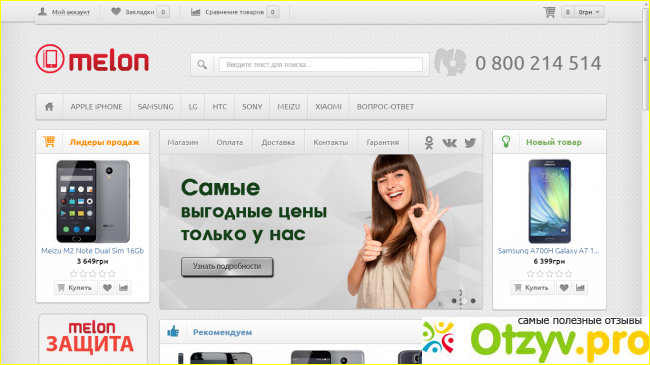650x365 pixels.
Task: Expand the грн currency dropdown
Action: point(589,12)
